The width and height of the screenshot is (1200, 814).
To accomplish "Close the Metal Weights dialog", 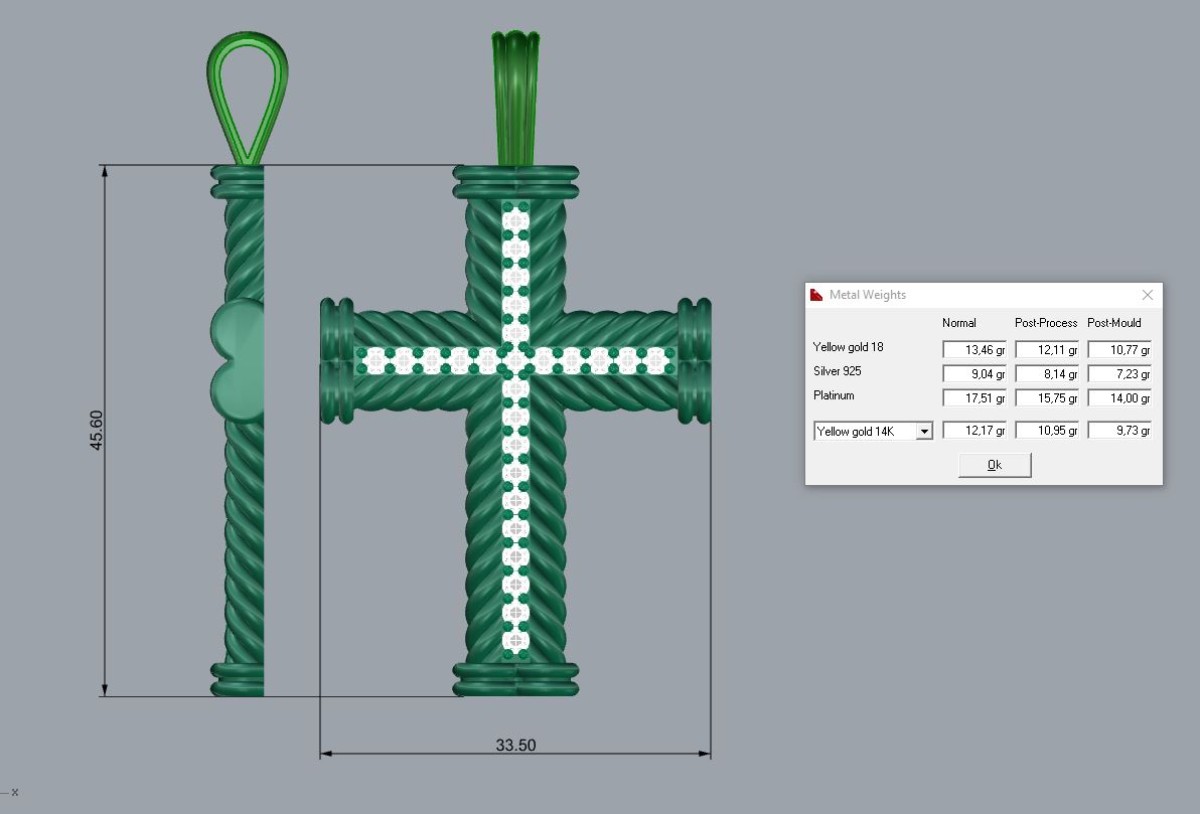I will coord(1147,295).
